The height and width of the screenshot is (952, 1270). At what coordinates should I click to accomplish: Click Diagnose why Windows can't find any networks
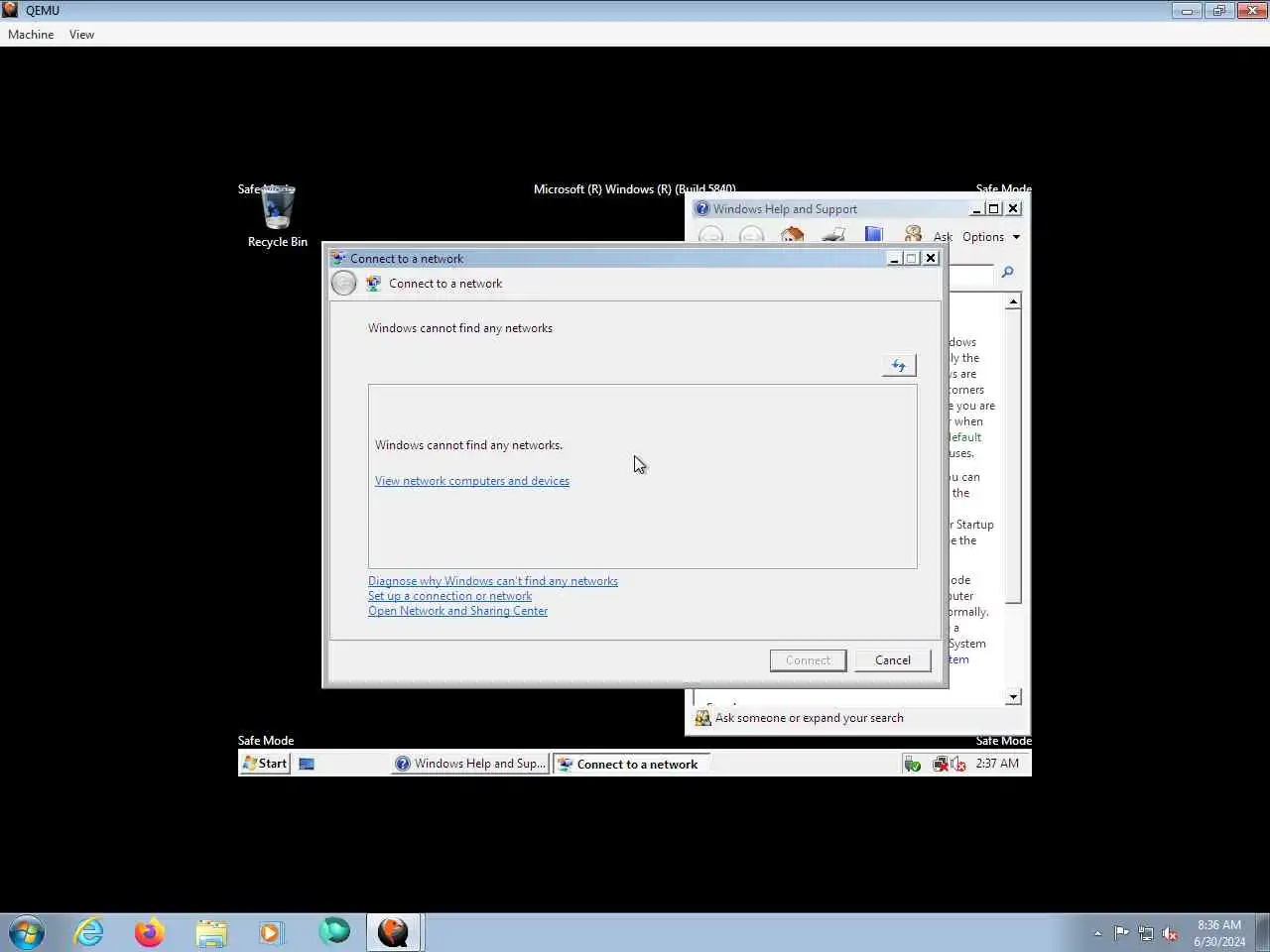(x=493, y=581)
